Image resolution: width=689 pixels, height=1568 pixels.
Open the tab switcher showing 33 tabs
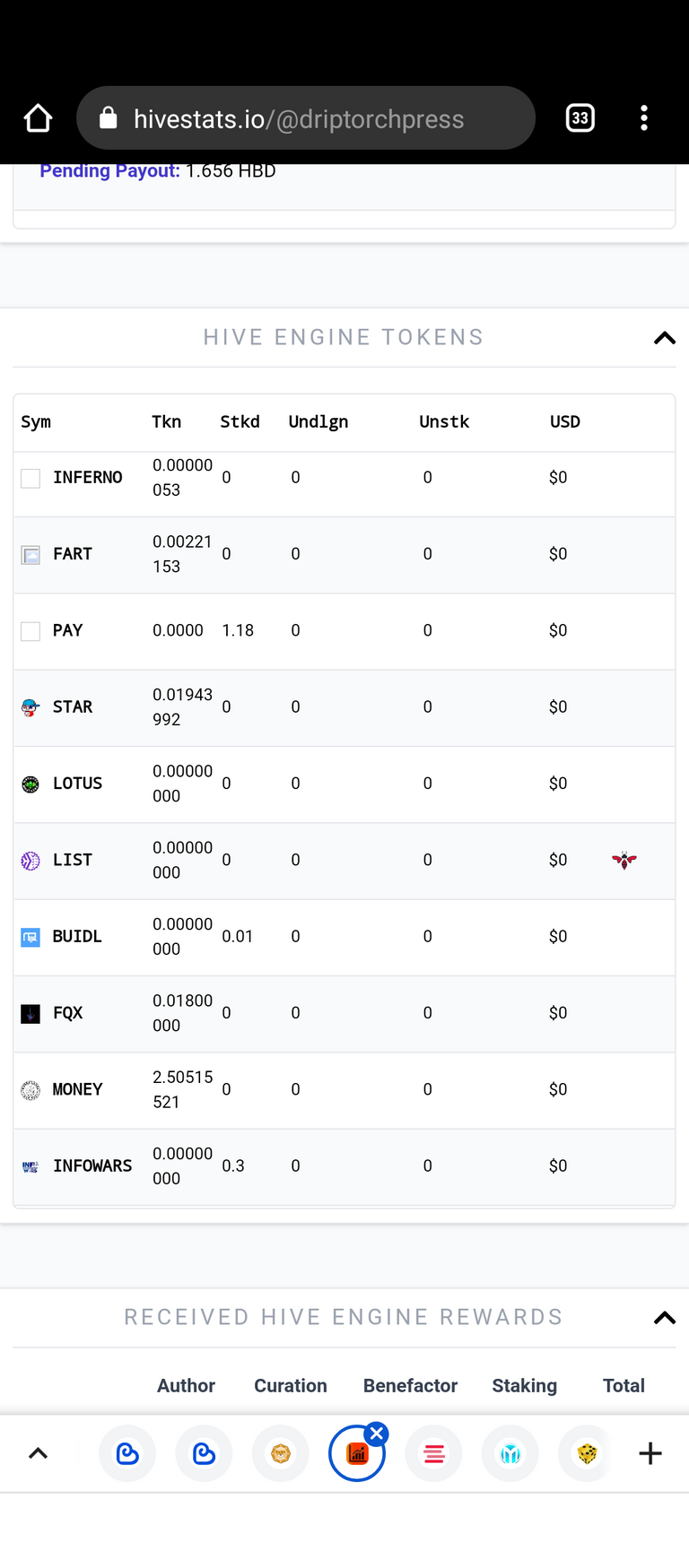580,118
